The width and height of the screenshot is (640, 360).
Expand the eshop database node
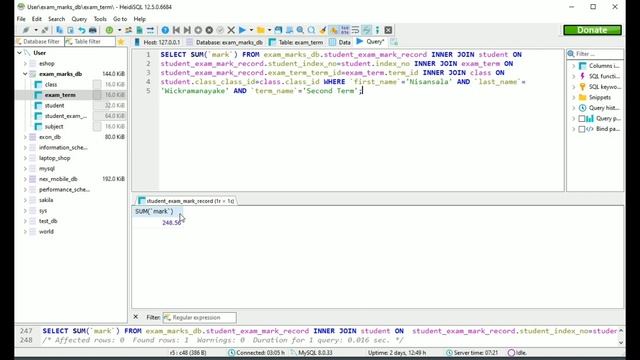pos(25,64)
